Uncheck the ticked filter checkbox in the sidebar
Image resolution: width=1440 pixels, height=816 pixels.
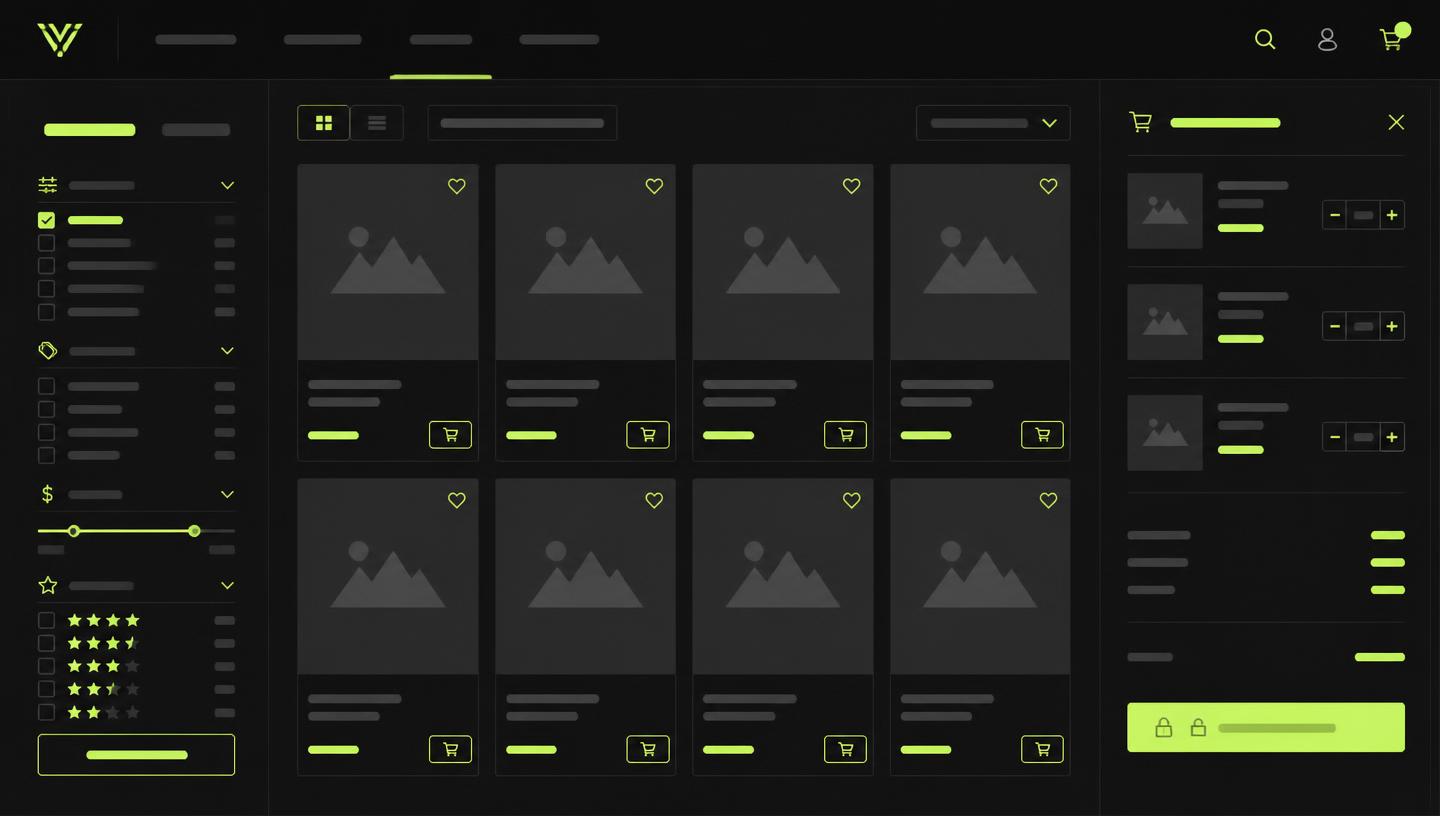(46, 220)
